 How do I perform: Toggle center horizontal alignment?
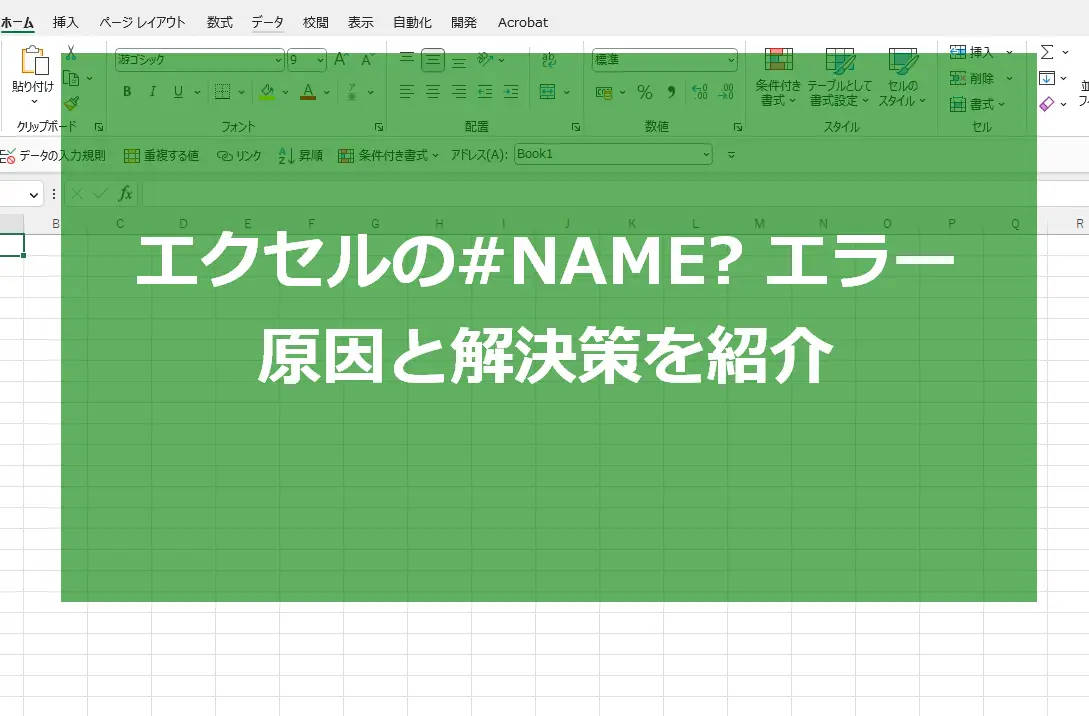click(433, 92)
